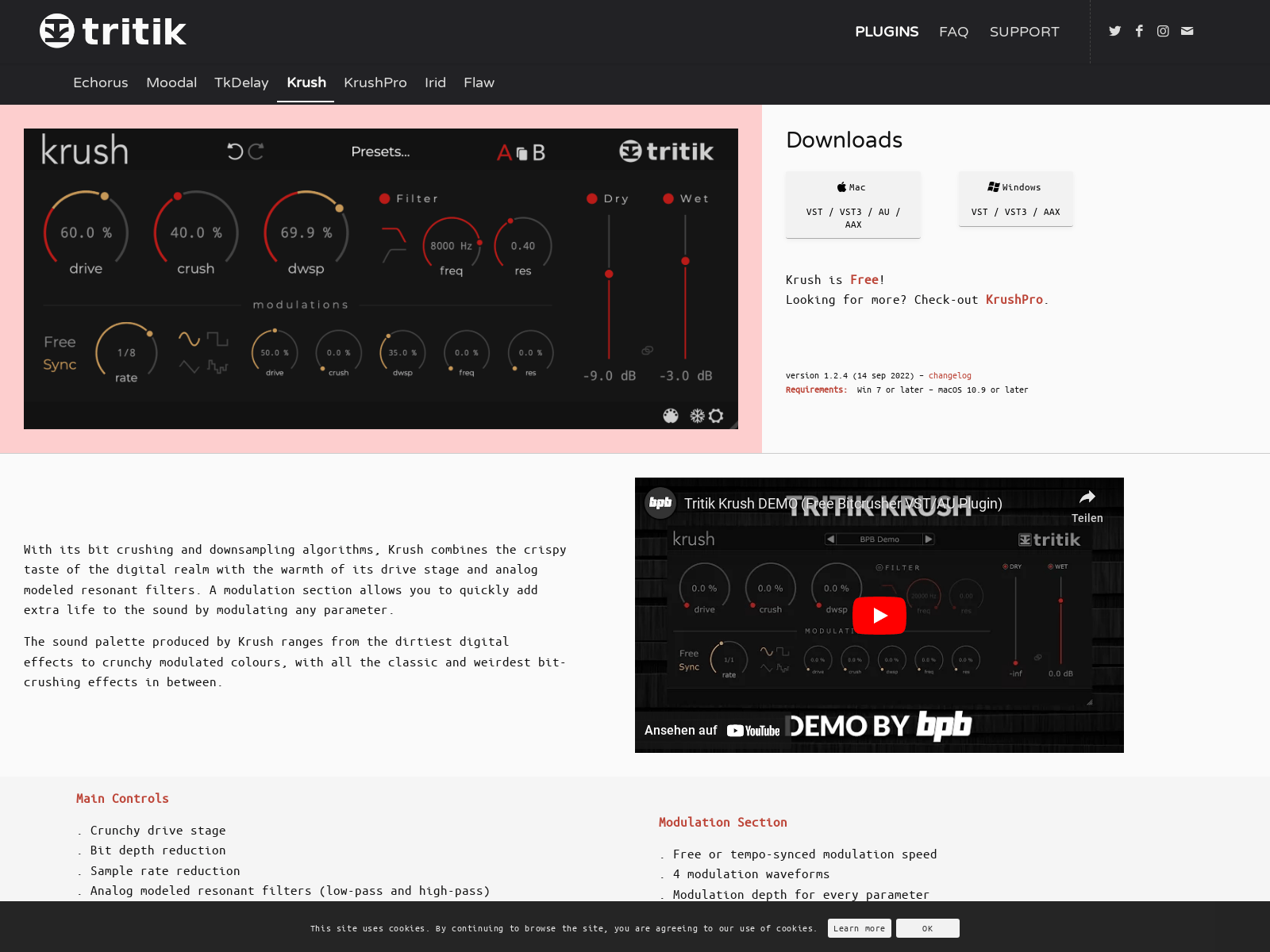Click undo arrow in Krush plugin

click(x=235, y=151)
